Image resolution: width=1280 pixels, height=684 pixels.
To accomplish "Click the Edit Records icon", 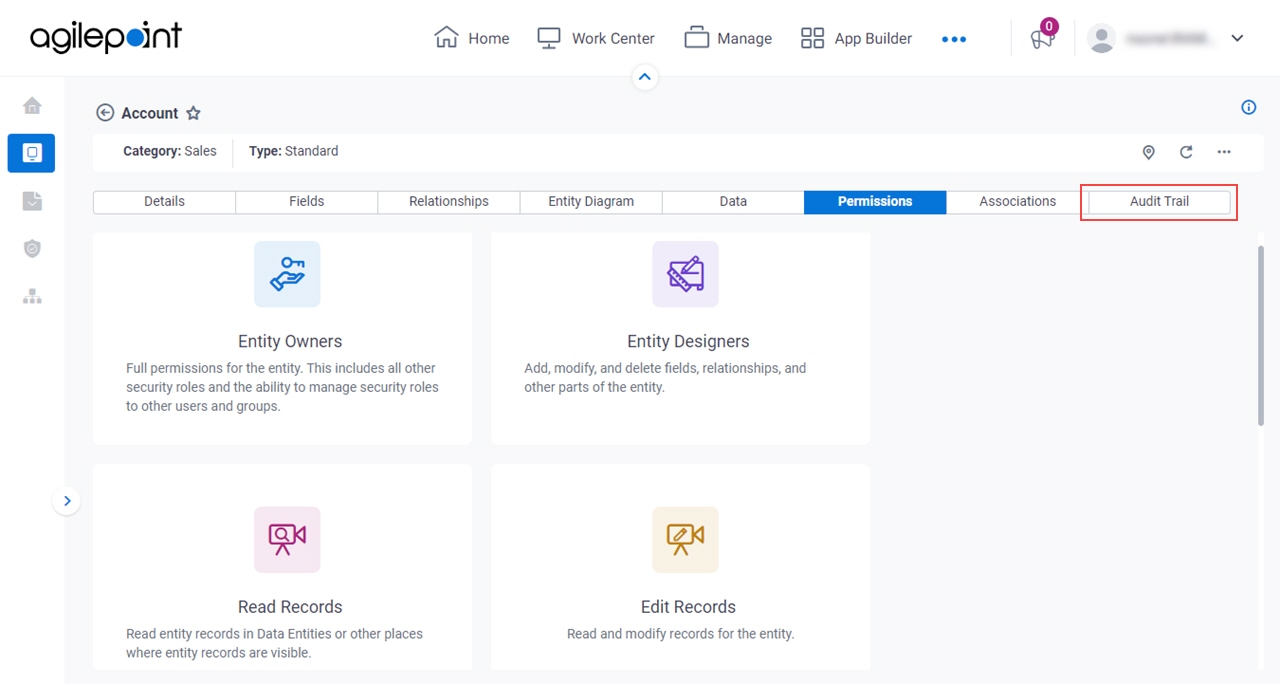I will 685,540.
